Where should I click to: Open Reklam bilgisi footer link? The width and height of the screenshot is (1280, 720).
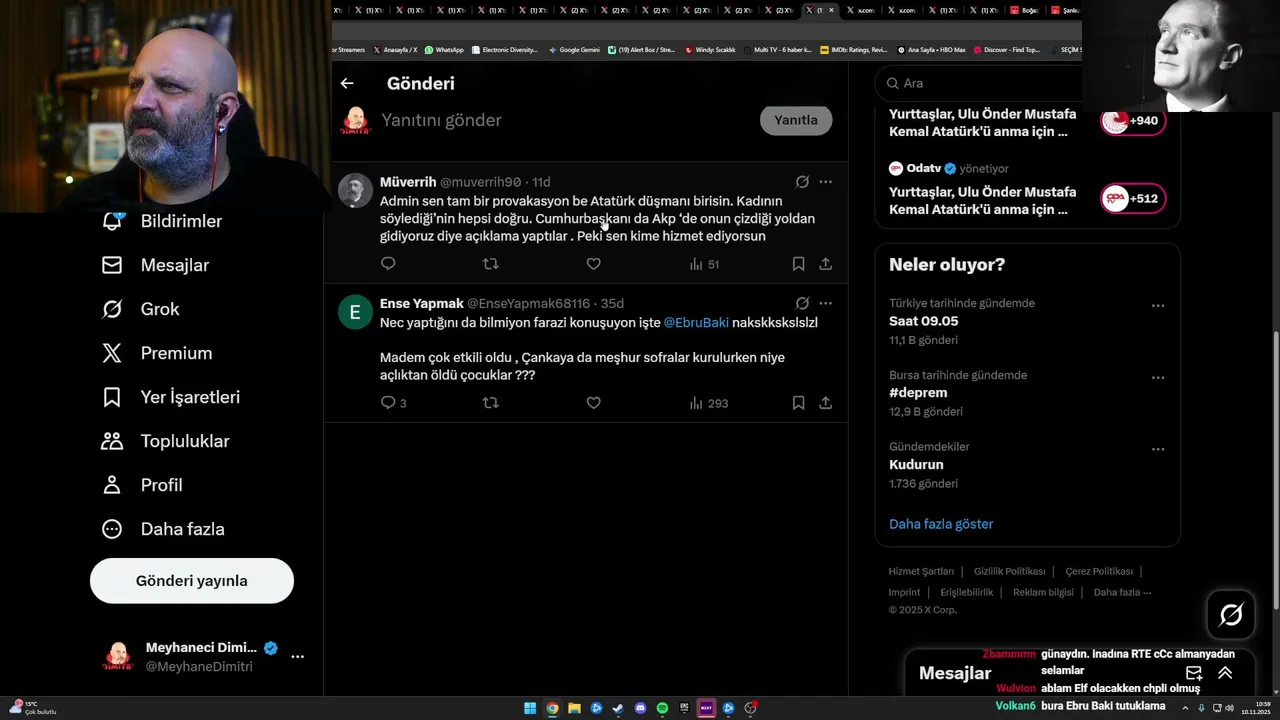tap(1043, 592)
